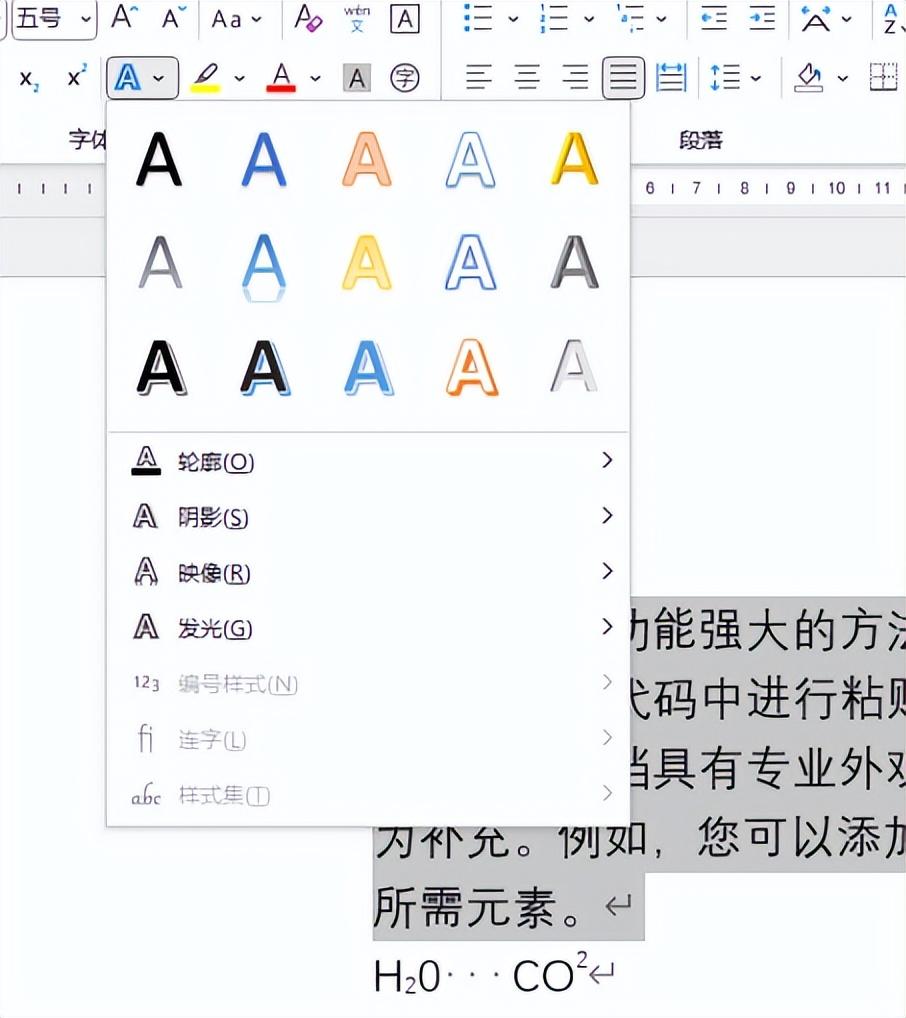Click the clear formatting icon
This screenshot has width=906, height=1018.
pyautogui.click(x=308, y=18)
